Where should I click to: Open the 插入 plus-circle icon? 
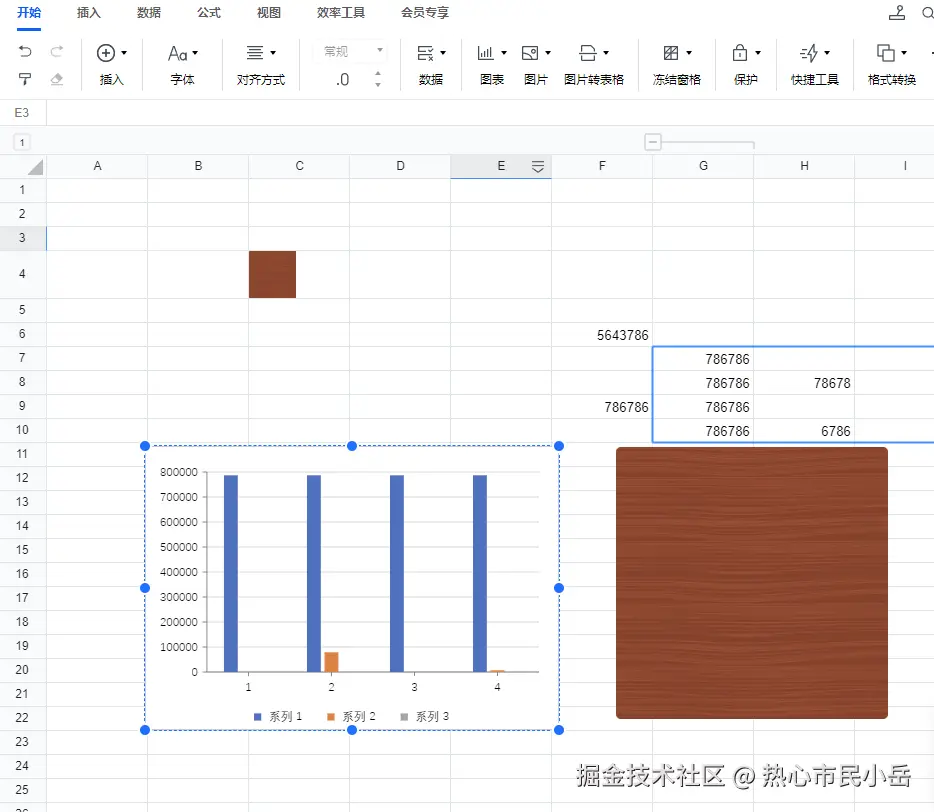point(105,52)
